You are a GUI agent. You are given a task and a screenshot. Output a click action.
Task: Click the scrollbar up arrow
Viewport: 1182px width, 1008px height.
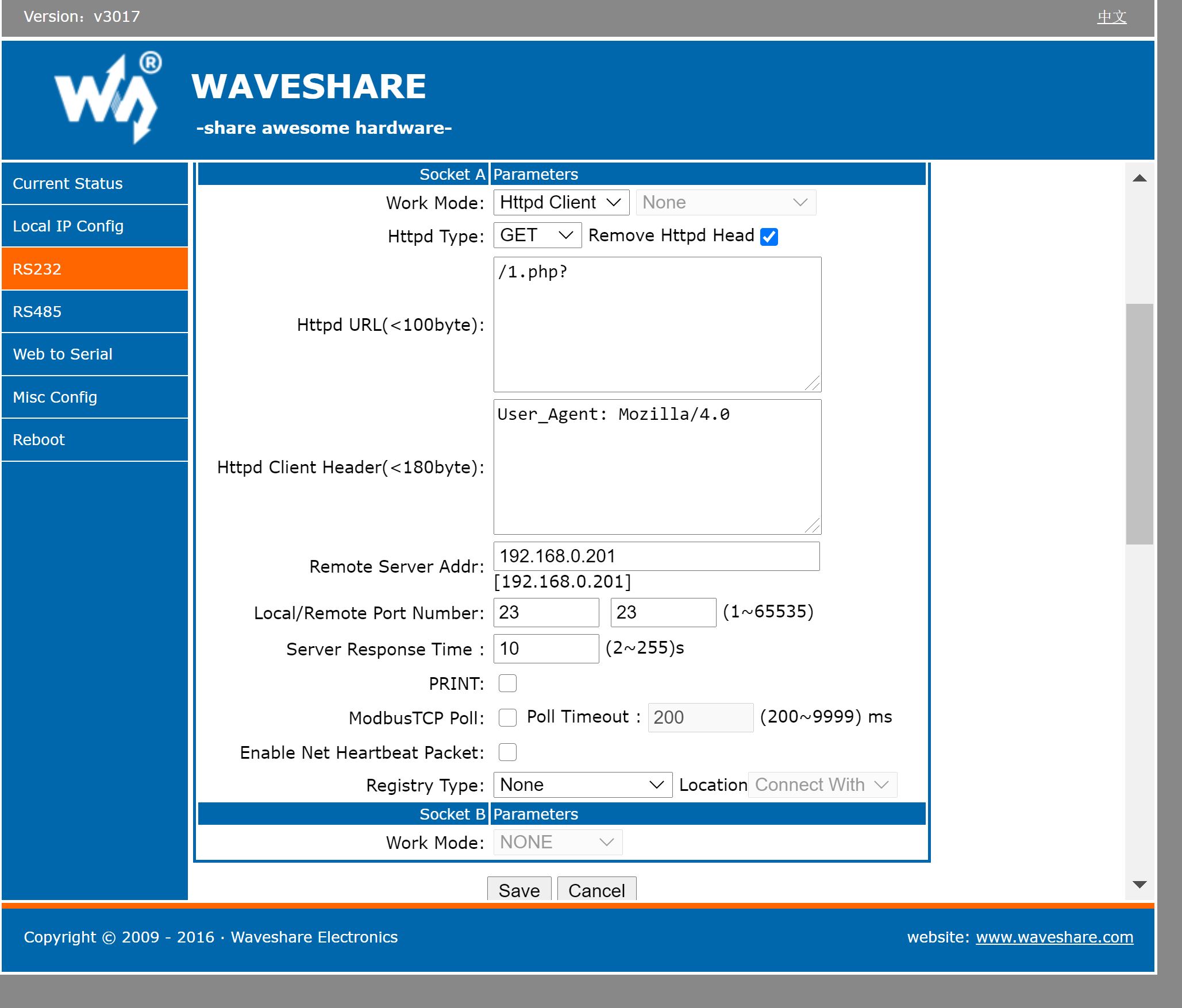1139,179
